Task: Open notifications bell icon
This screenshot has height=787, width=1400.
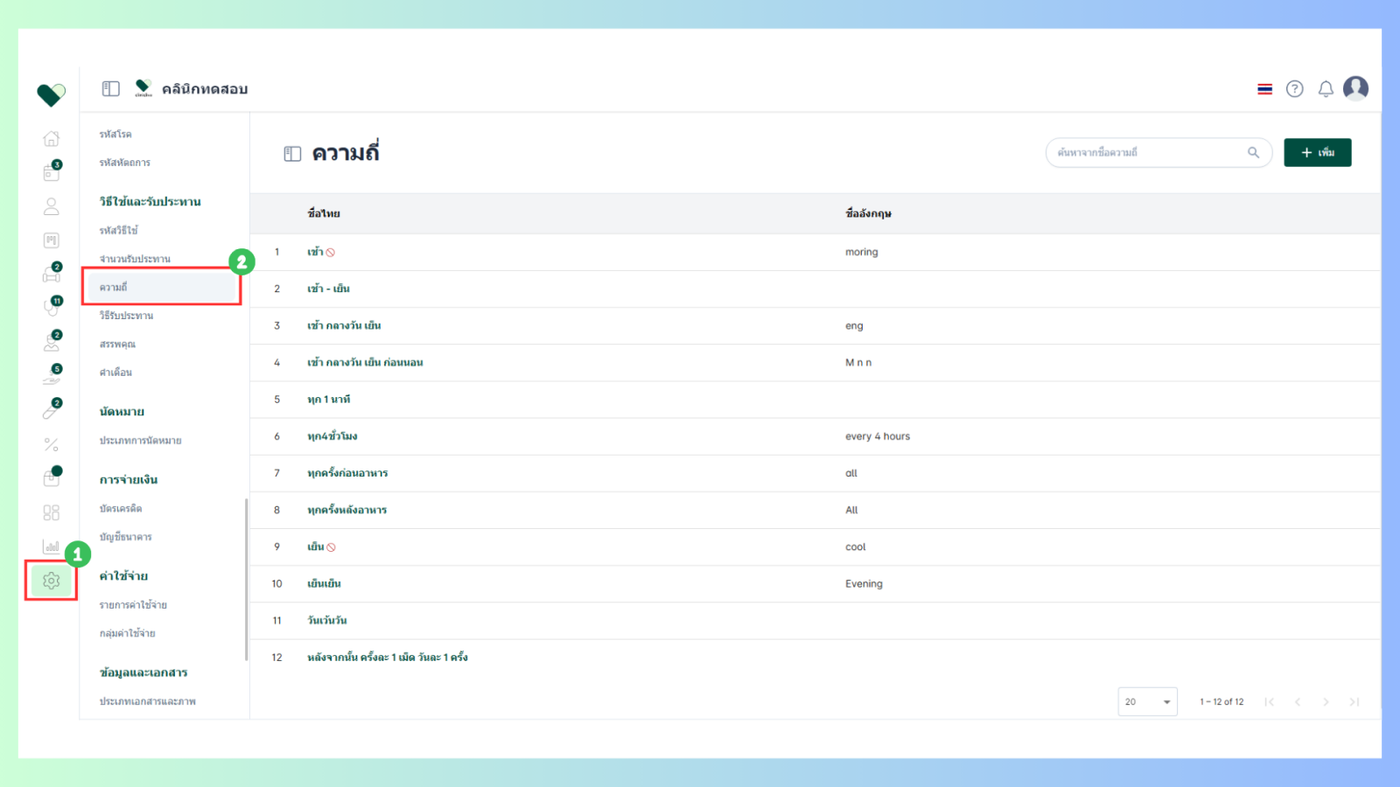Action: tap(1326, 89)
